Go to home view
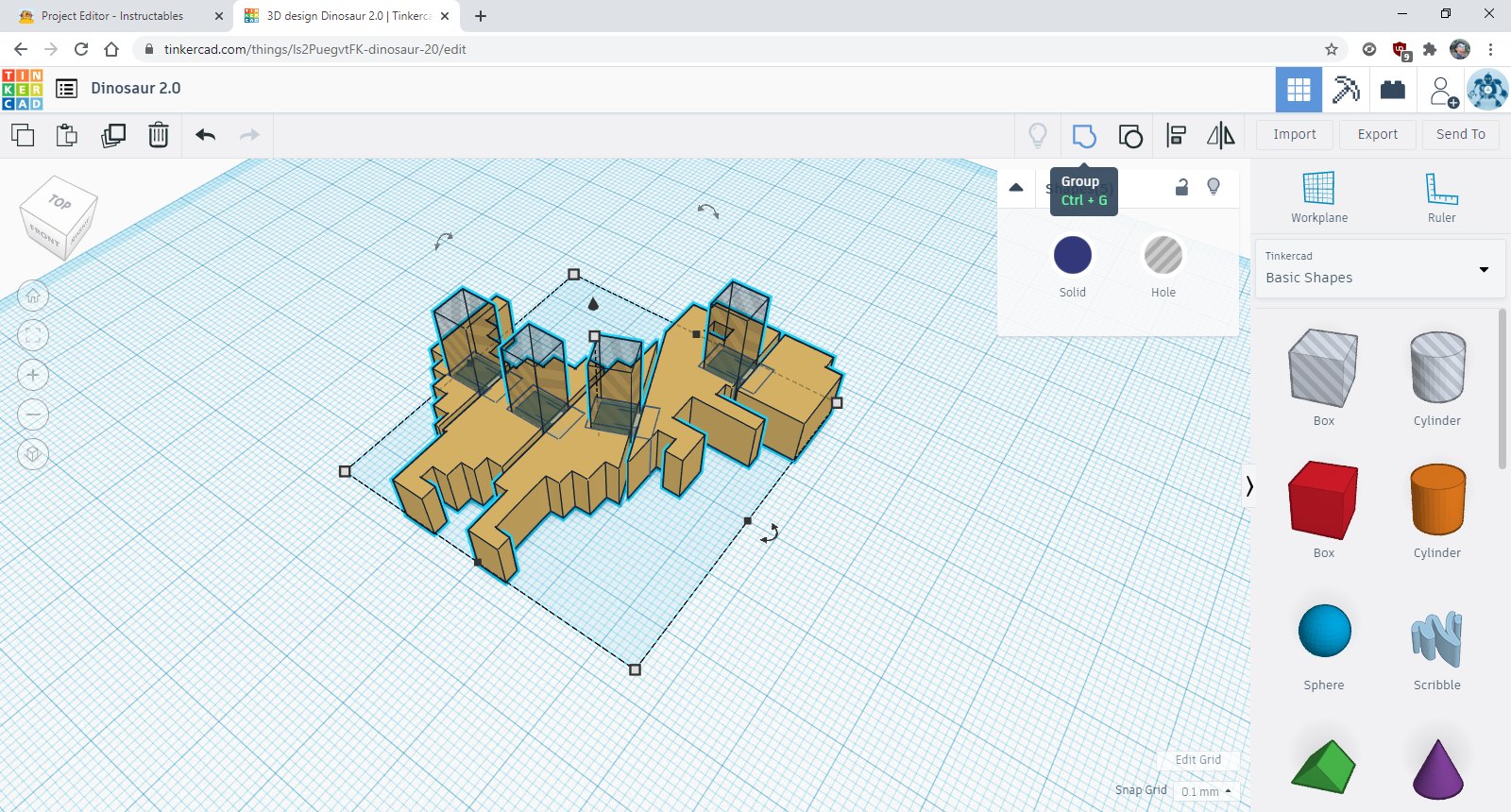The image size is (1511, 812). click(33, 296)
